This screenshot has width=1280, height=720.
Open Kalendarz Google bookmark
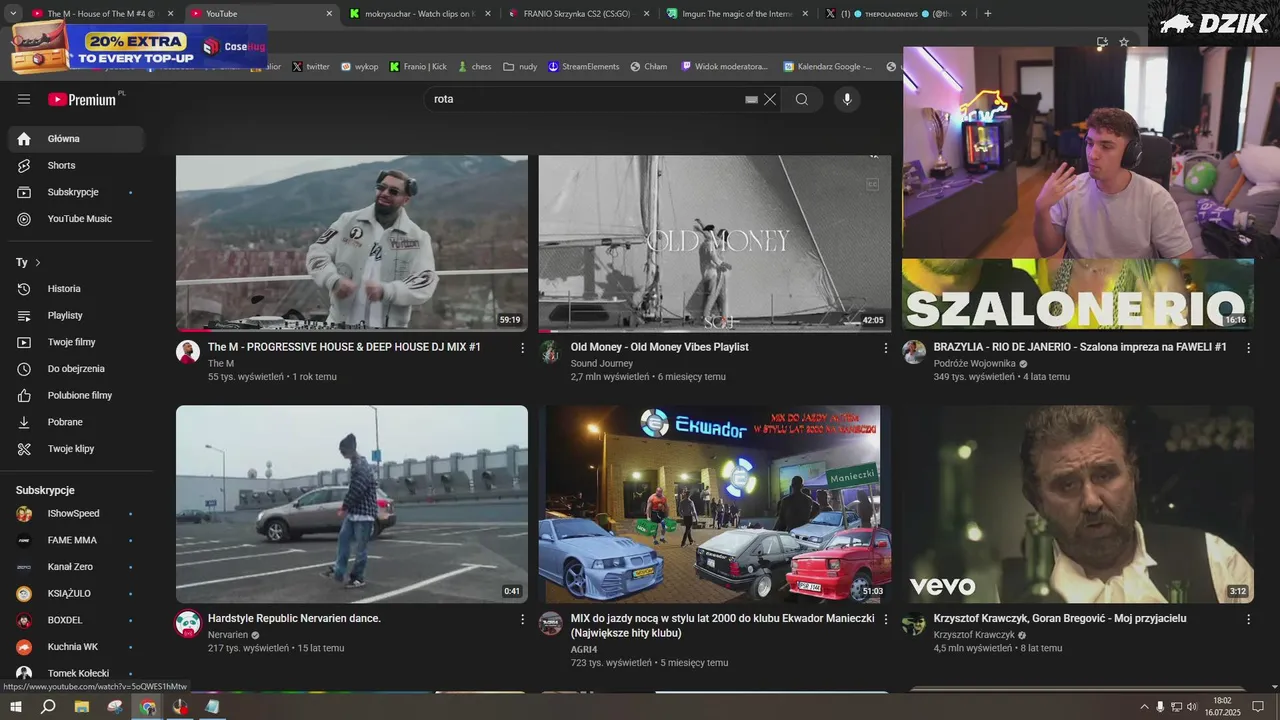pyautogui.click(x=828, y=67)
